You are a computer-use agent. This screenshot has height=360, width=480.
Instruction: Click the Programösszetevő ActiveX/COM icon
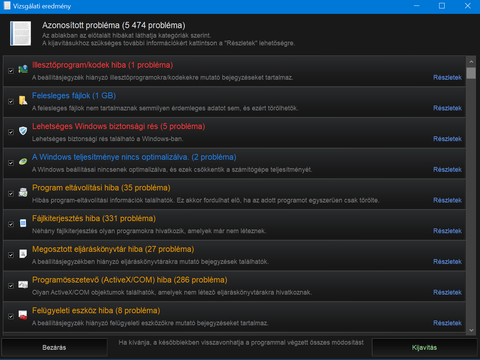[x=23, y=284]
